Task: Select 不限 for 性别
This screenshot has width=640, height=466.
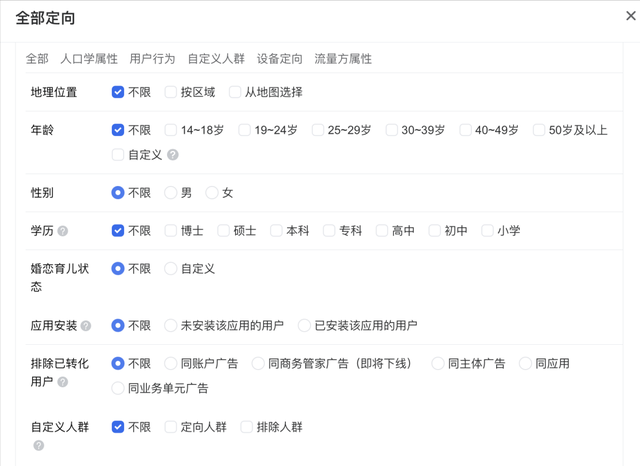Action: pos(118,193)
